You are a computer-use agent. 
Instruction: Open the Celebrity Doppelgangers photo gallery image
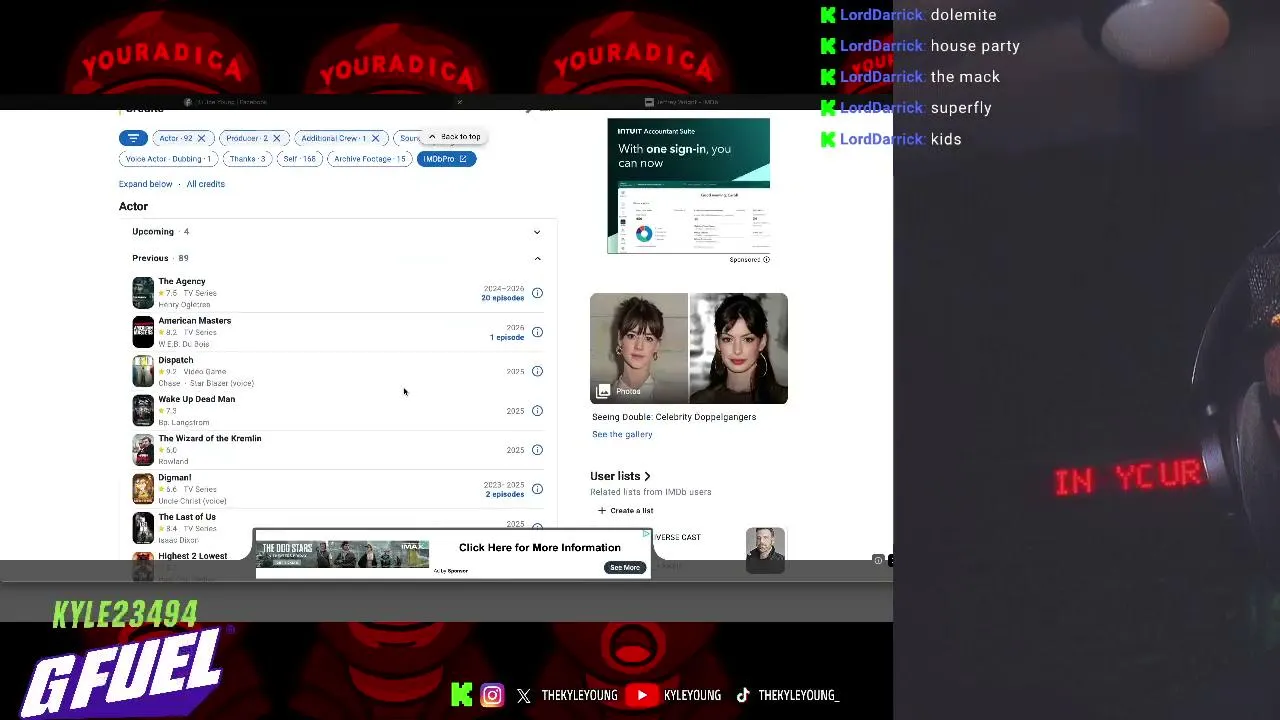(x=689, y=348)
